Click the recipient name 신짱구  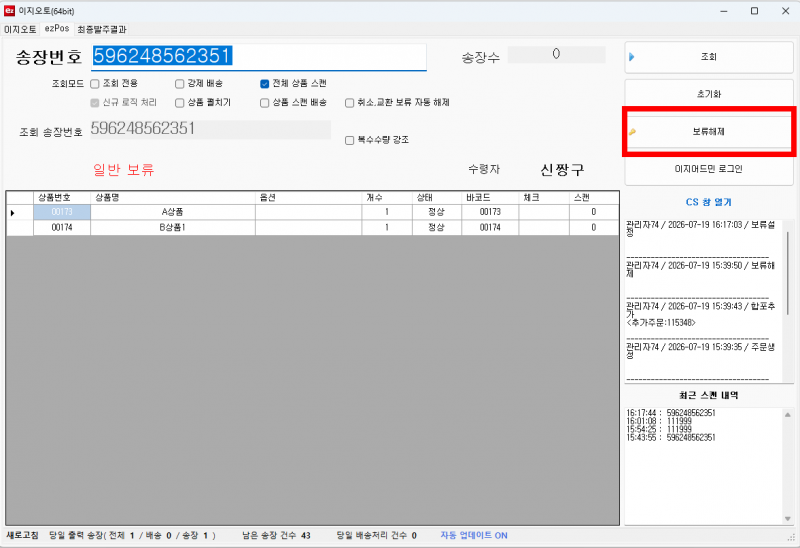point(562,169)
